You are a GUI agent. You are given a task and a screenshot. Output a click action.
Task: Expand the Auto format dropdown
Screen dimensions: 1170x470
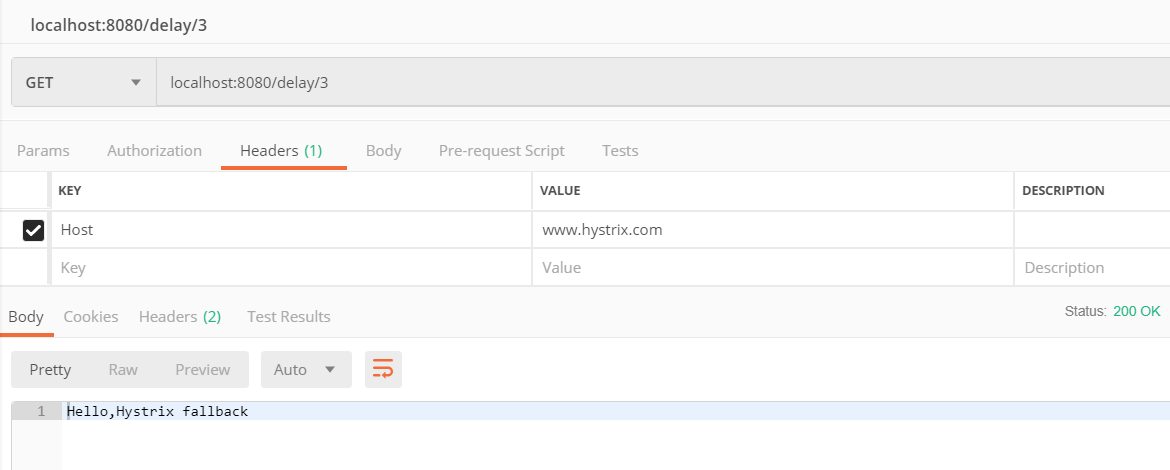click(x=306, y=369)
